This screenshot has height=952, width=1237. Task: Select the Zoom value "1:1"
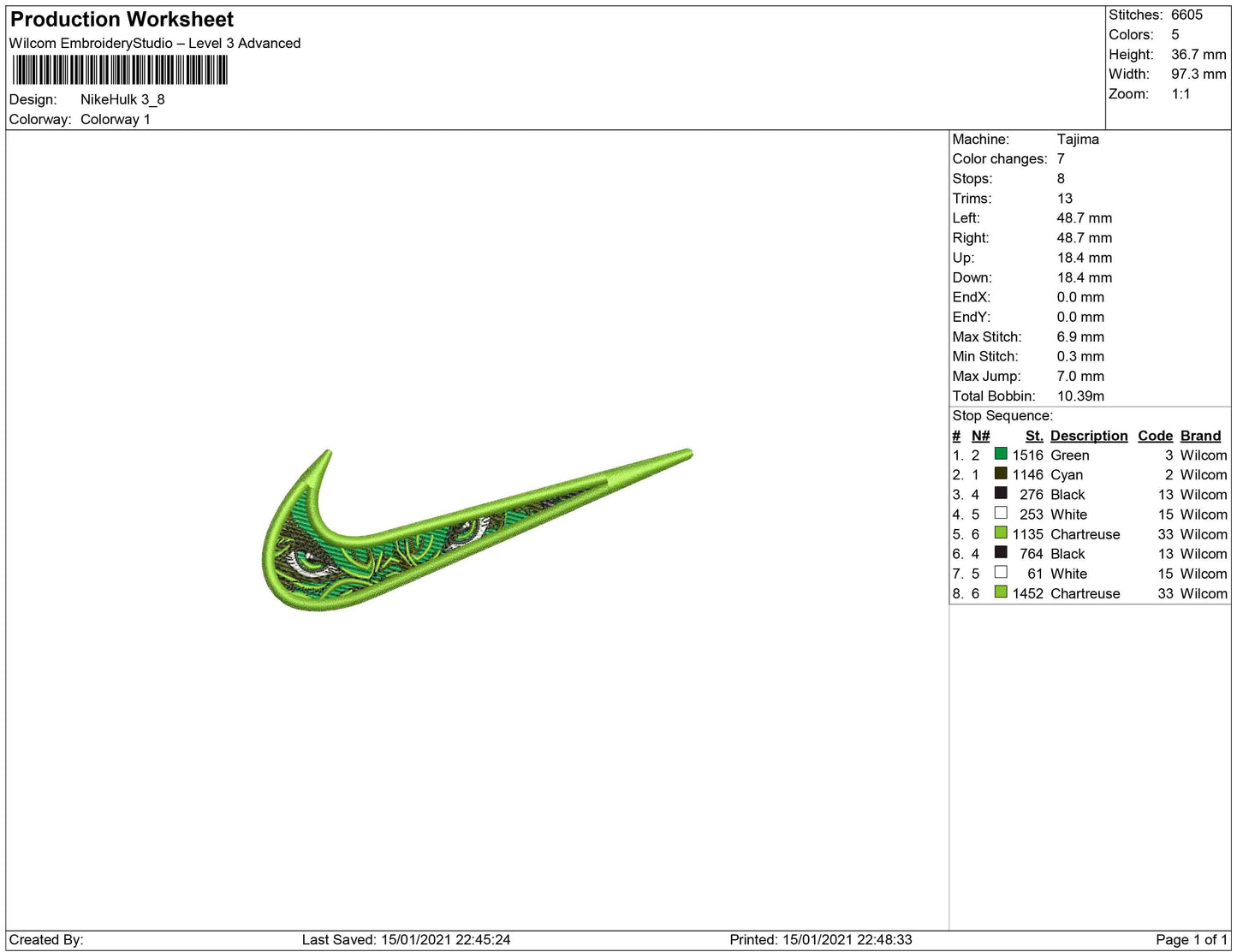coord(1181,93)
